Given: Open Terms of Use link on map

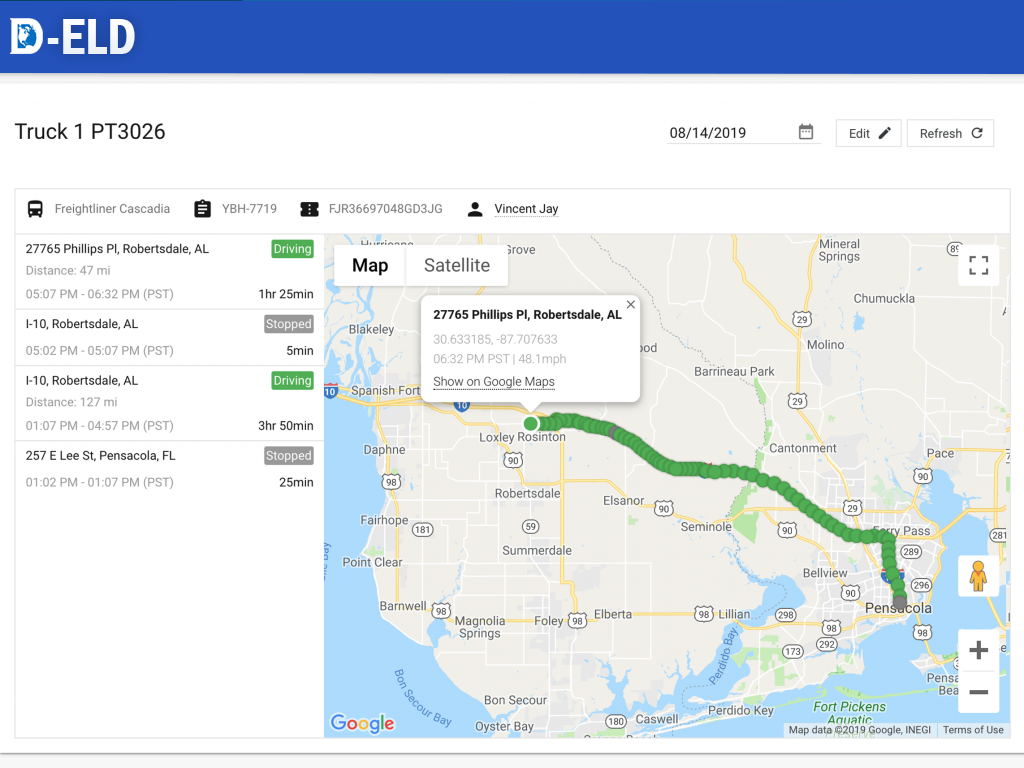Looking at the screenshot, I should click(973, 730).
